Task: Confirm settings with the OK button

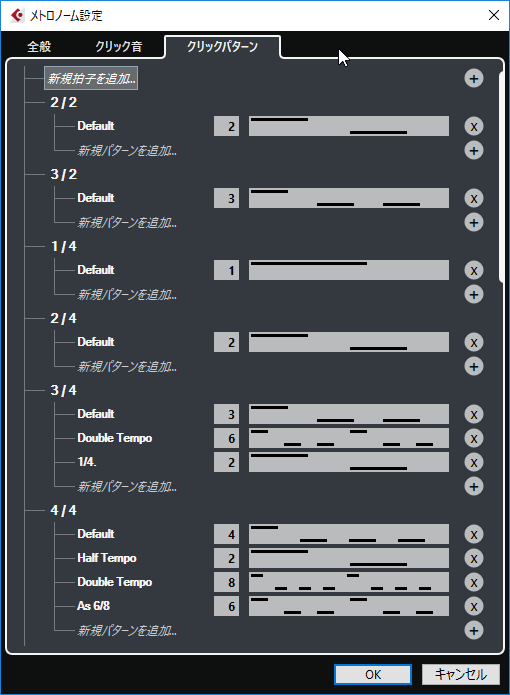Action: (373, 674)
